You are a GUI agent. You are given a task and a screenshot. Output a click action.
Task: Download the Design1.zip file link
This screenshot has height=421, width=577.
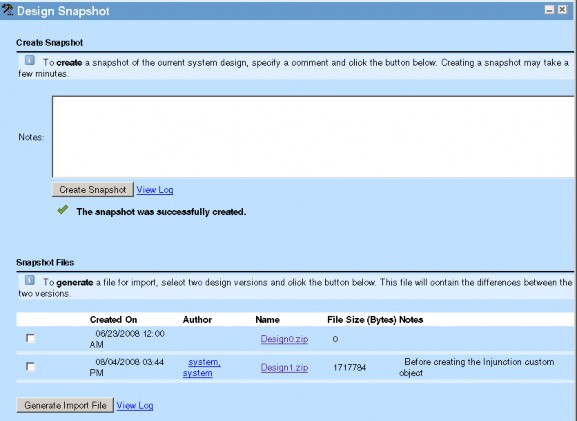point(284,367)
